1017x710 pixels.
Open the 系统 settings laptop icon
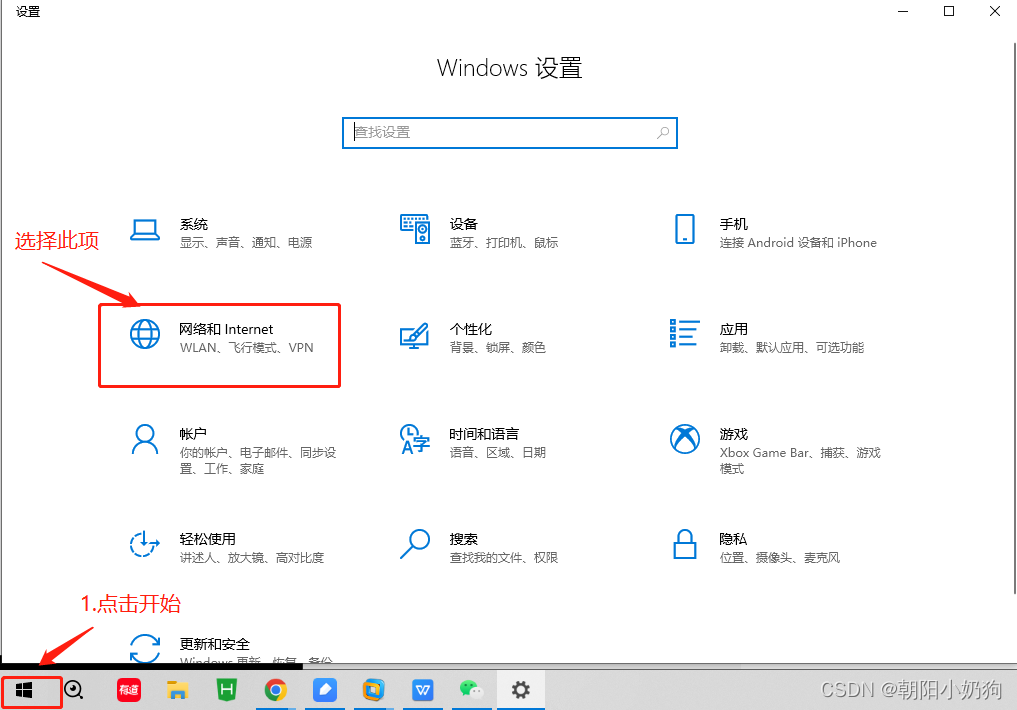tap(145, 230)
